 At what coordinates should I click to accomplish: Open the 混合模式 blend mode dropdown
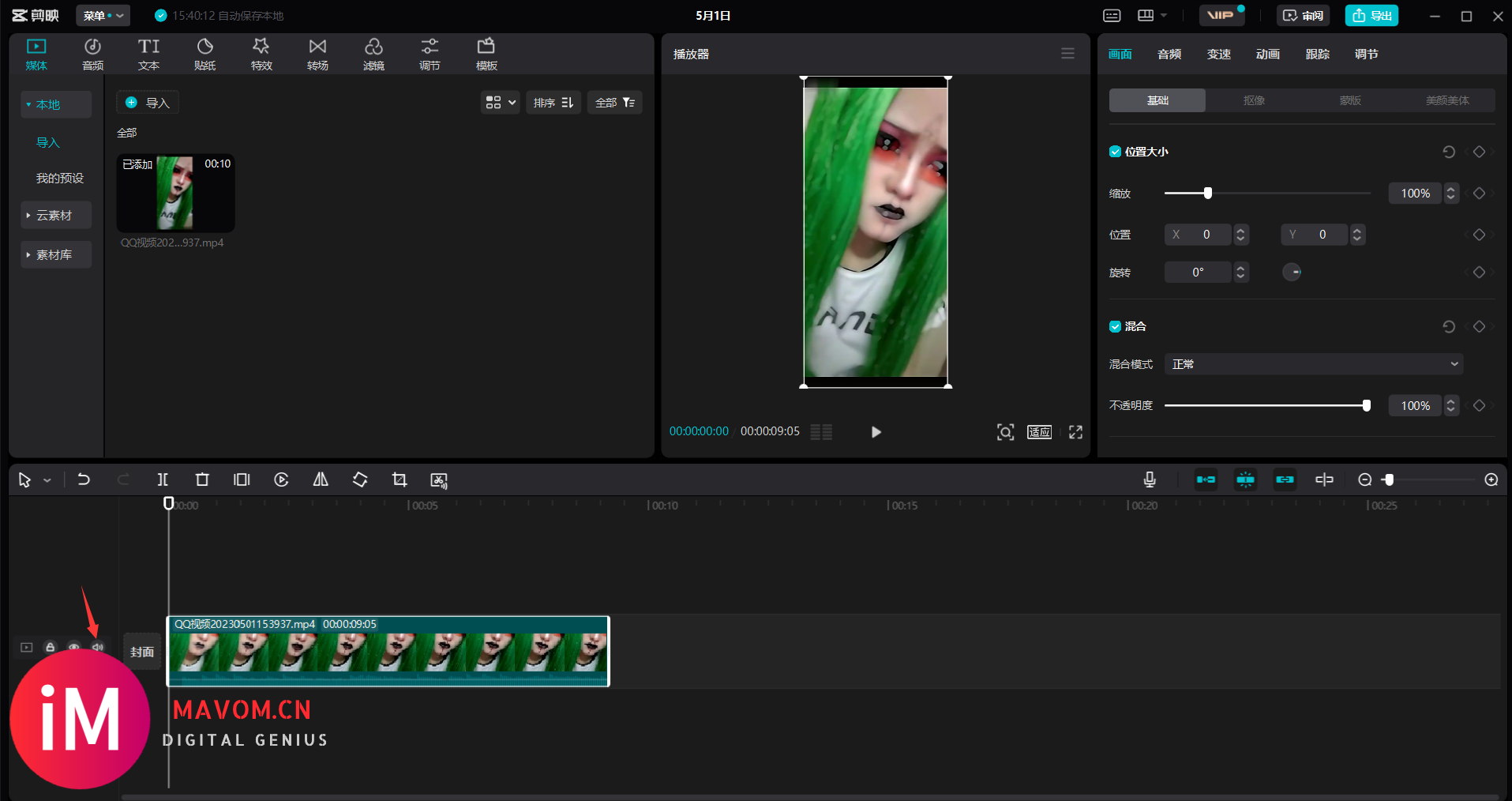pyautogui.click(x=1314, y=364)
